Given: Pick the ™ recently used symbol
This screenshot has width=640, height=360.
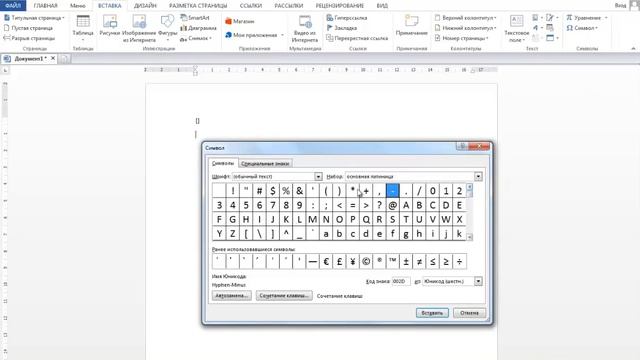Looking at the screenshot, I should pos(392,262).
